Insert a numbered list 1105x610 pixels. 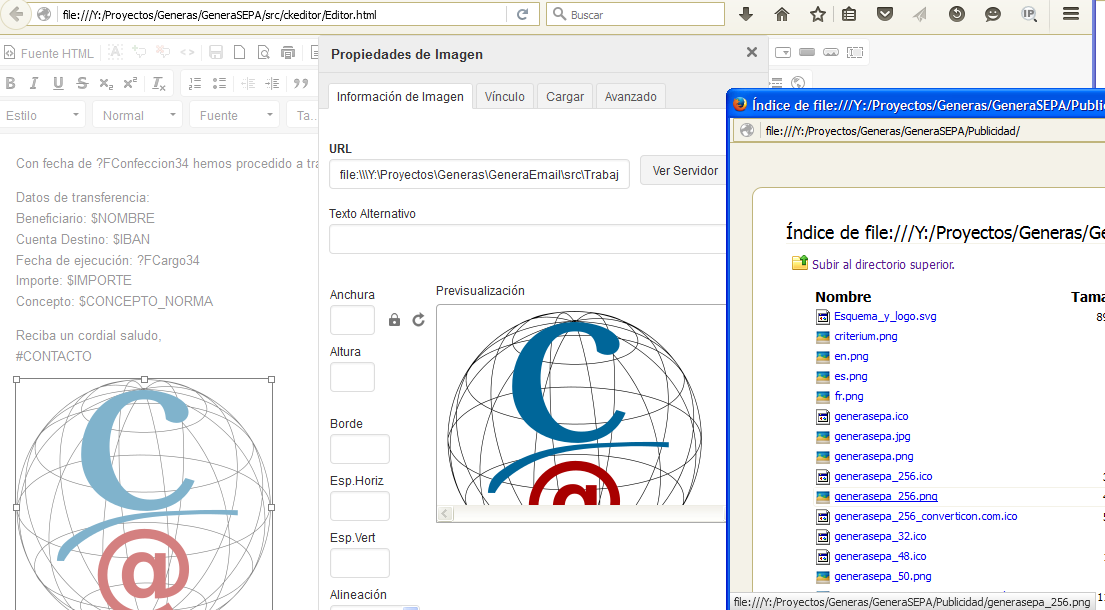[x=195, y=83]
